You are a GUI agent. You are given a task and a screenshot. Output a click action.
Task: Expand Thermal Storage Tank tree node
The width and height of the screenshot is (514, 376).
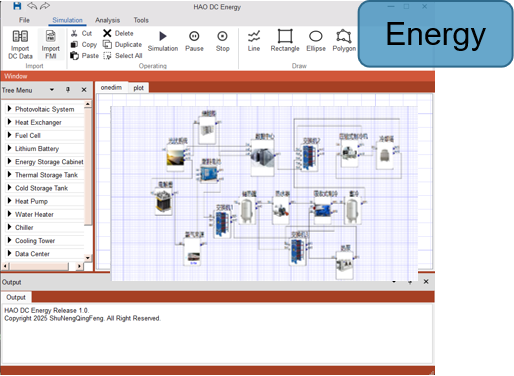click(10, 174)
